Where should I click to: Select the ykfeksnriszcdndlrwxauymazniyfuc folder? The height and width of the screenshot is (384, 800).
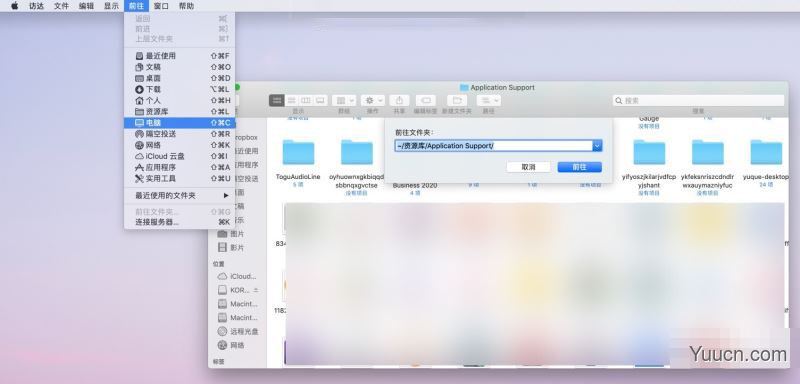tap(708, 152)
